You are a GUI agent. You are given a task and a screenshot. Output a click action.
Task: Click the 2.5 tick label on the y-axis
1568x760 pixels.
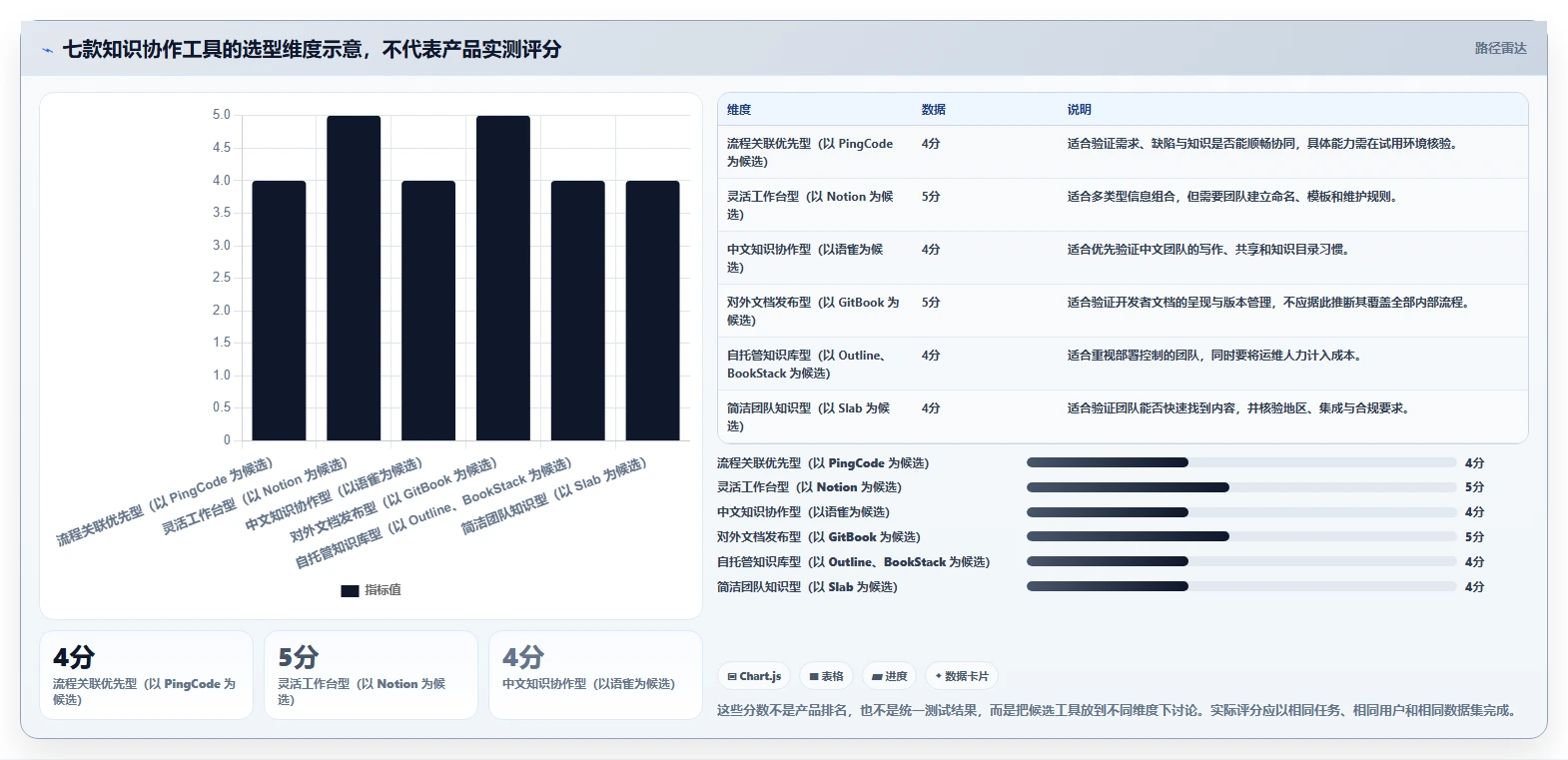tap(221, 278)
